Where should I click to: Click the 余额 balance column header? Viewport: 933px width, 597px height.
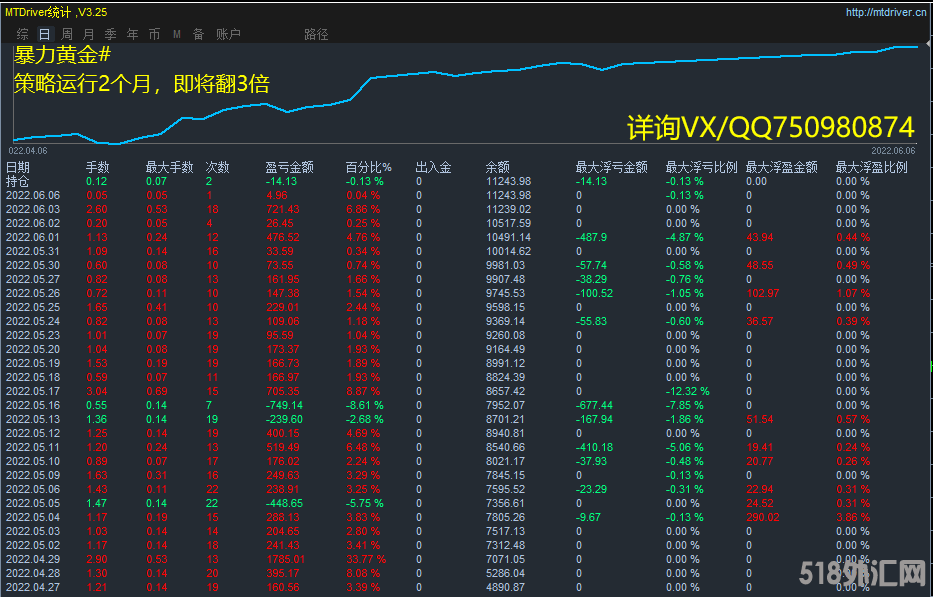click(497, 168)
